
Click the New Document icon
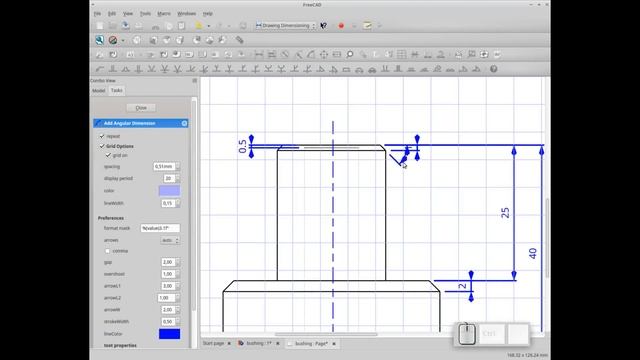100,26
